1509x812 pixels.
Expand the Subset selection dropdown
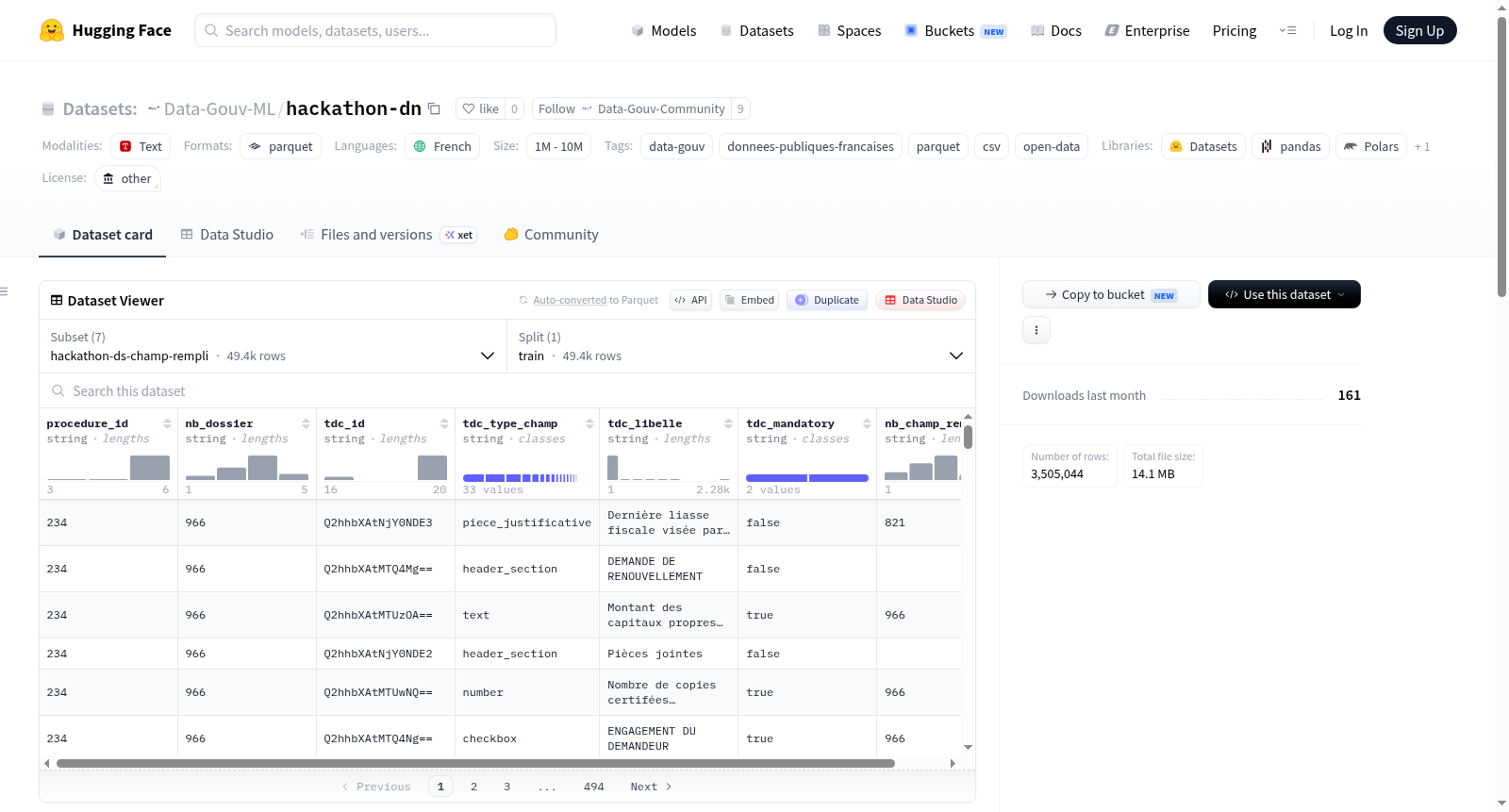(273, 347)
